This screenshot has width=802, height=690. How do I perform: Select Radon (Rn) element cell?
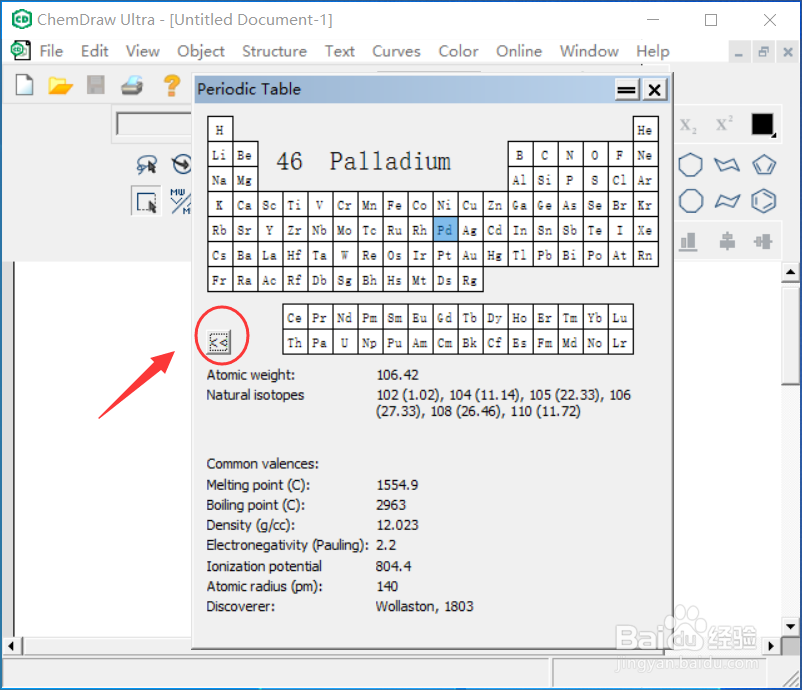[x=645, y=255]
